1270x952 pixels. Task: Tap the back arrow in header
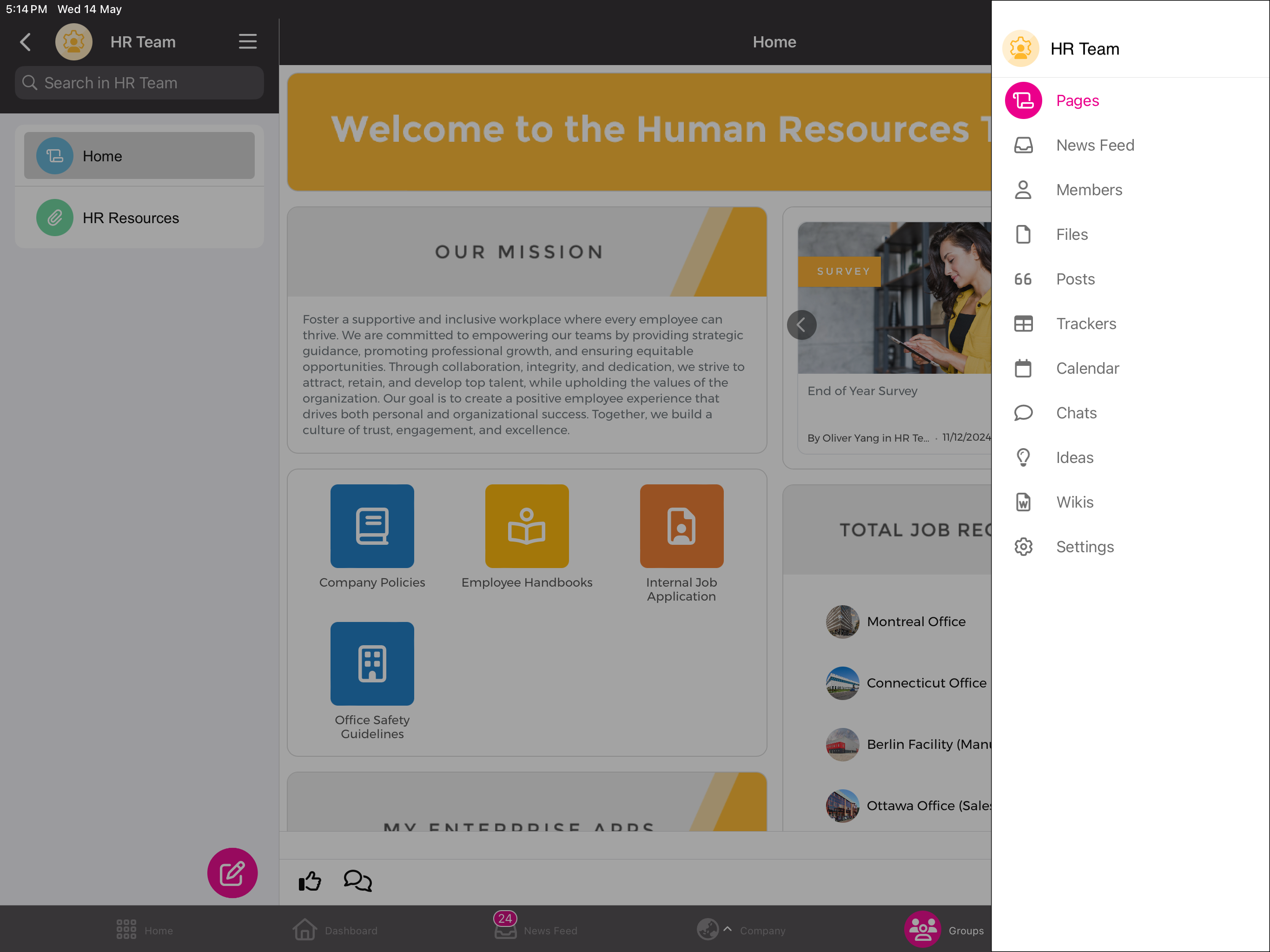tap(25, 42)
